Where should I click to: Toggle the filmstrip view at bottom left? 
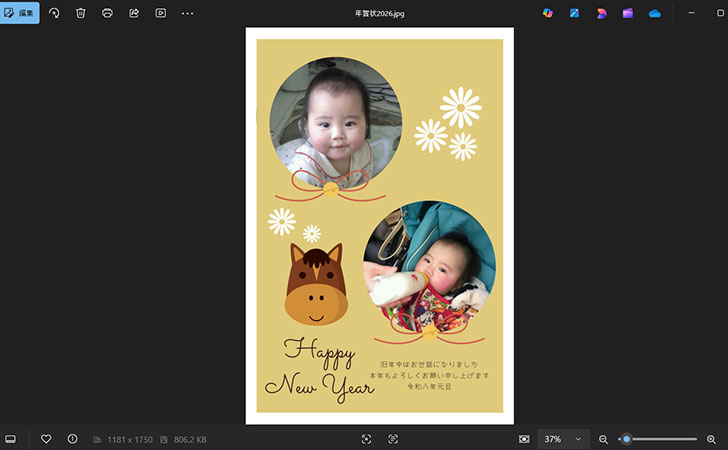tap(11, 439)
